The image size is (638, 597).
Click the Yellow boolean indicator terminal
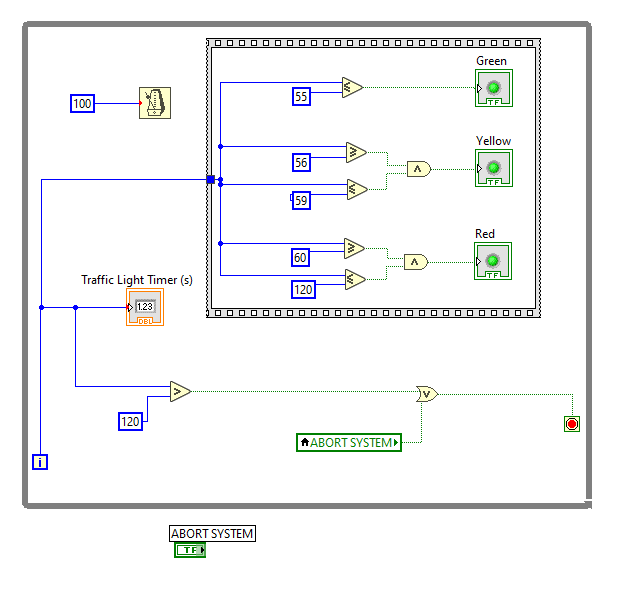point(494,168)
